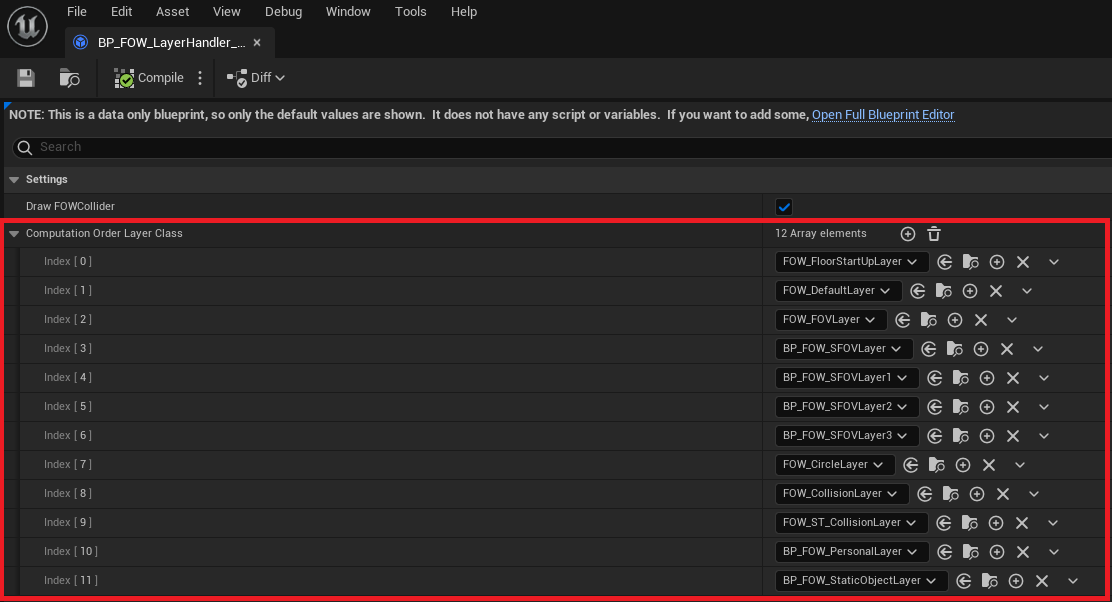
Task: Open the FOW_DefaultLayer class dropdown
Action: tap(838, 291)
